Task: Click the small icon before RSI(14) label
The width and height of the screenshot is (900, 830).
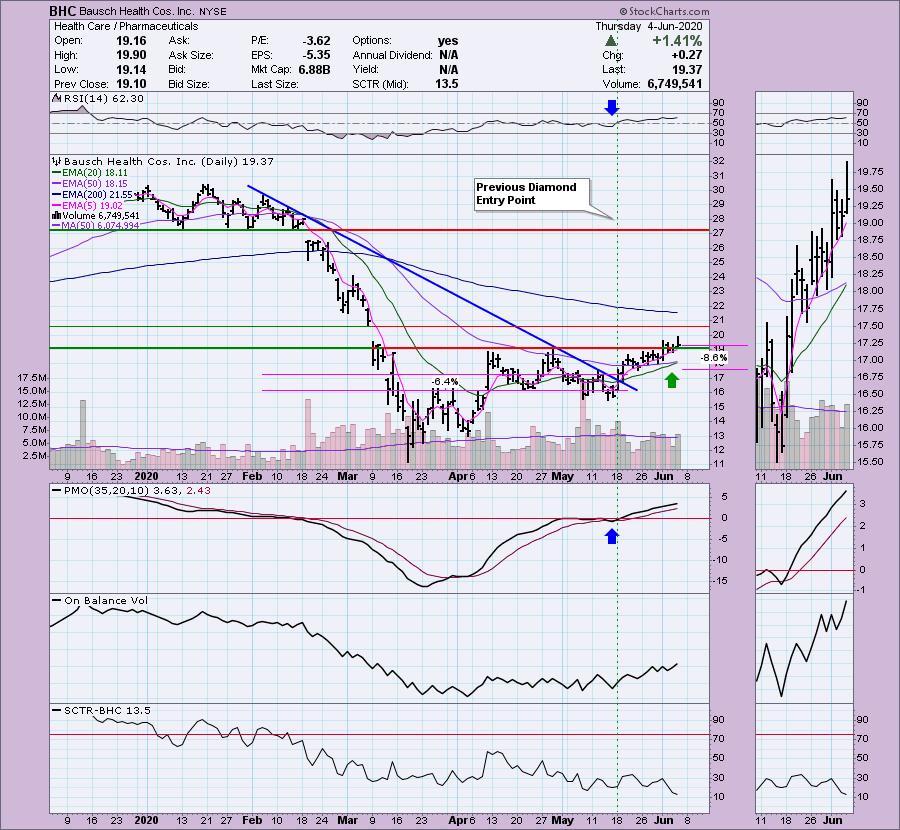Action: pos(56,98)
